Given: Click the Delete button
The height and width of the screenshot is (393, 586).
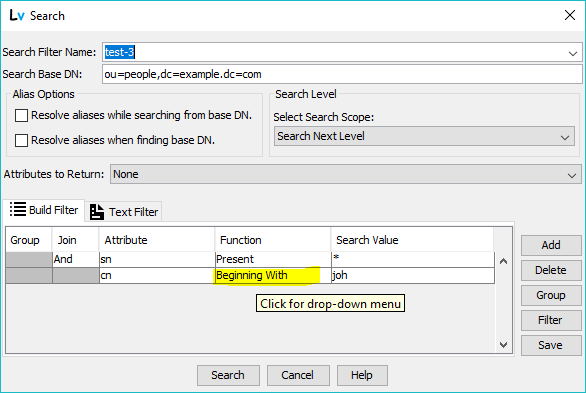Looking at the screenshot, I should pyautogui.click(x=551, y=270).
